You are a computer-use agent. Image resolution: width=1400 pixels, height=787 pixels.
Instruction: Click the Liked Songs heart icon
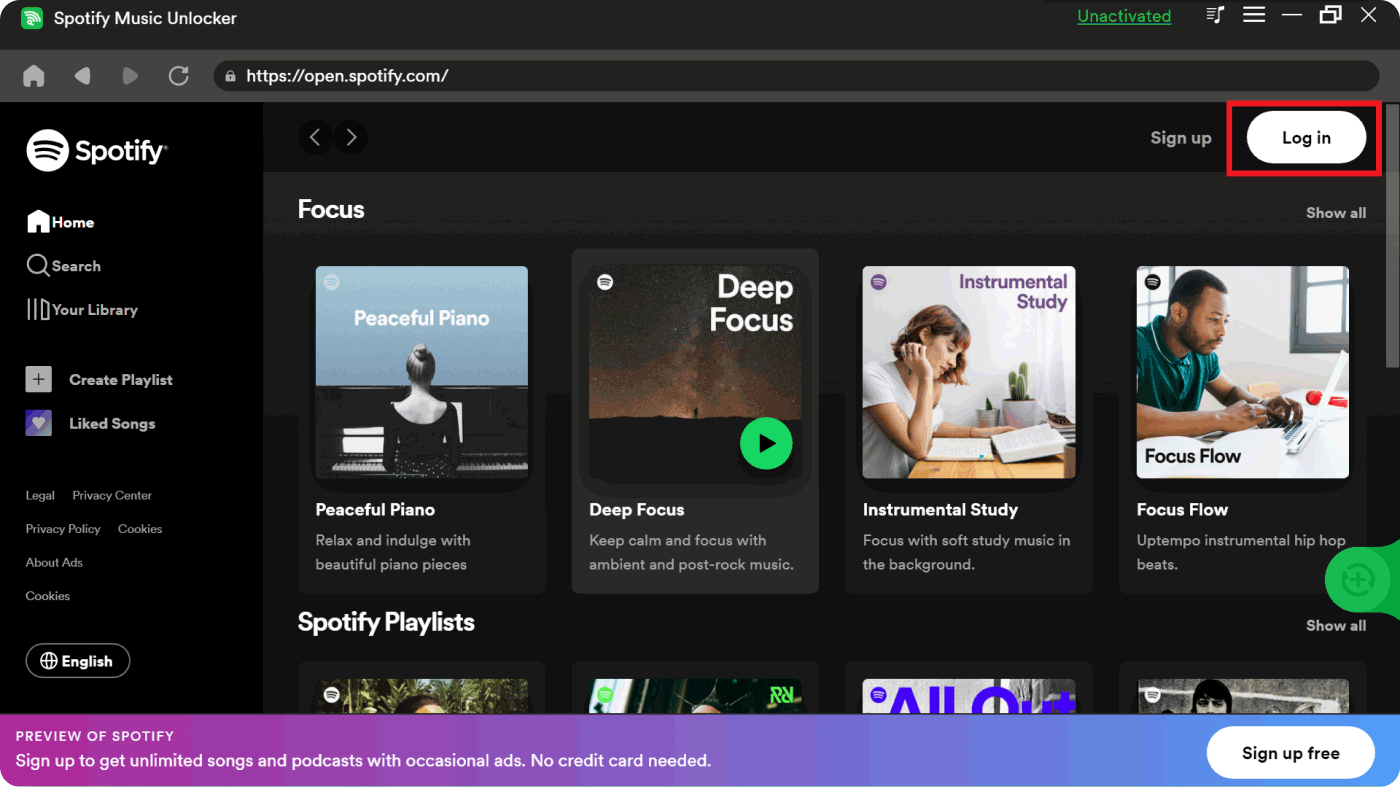click(x=38, y=423)
